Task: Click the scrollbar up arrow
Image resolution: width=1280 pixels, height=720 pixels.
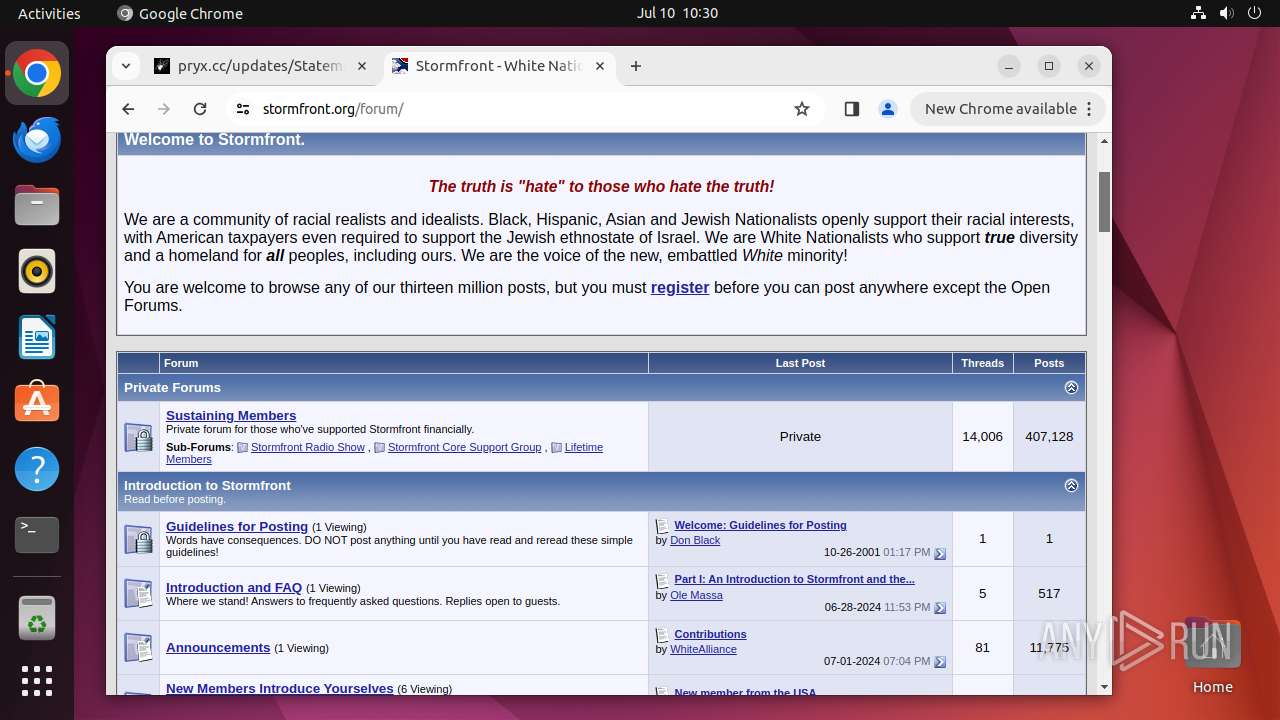Action: pos(1104,141)
